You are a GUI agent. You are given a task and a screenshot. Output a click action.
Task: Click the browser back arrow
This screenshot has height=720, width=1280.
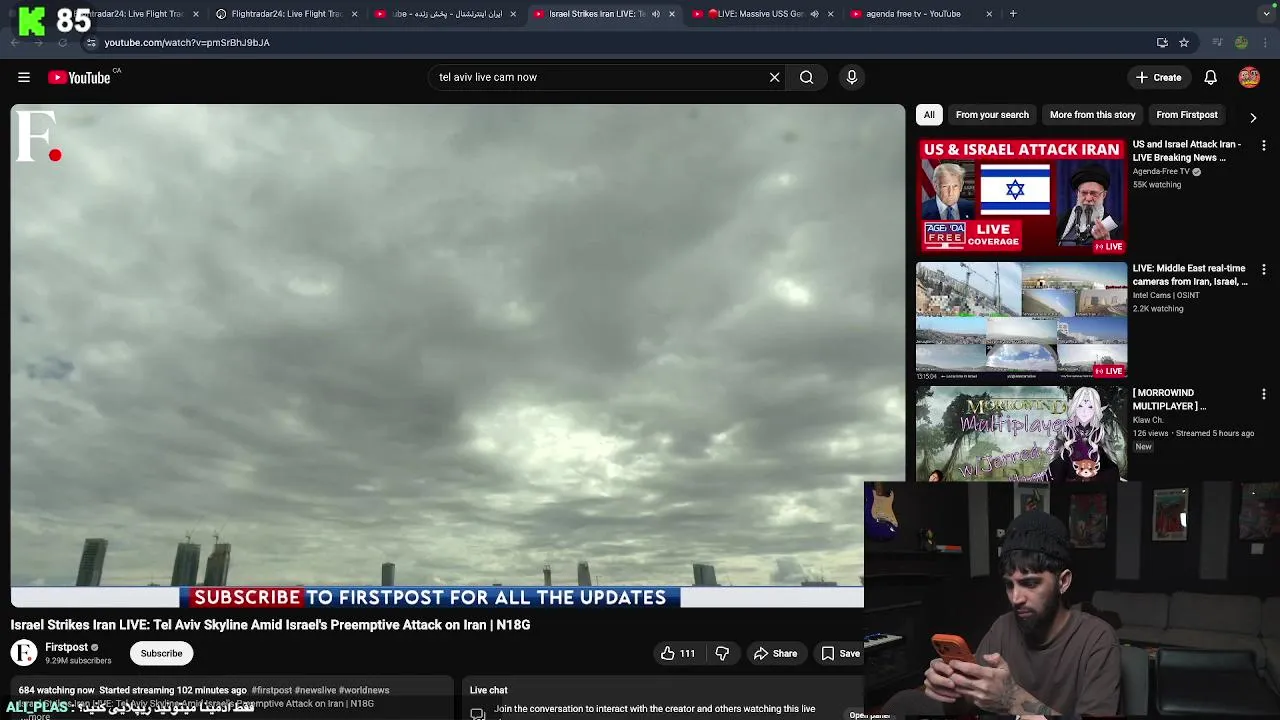(x=15, y=42)
